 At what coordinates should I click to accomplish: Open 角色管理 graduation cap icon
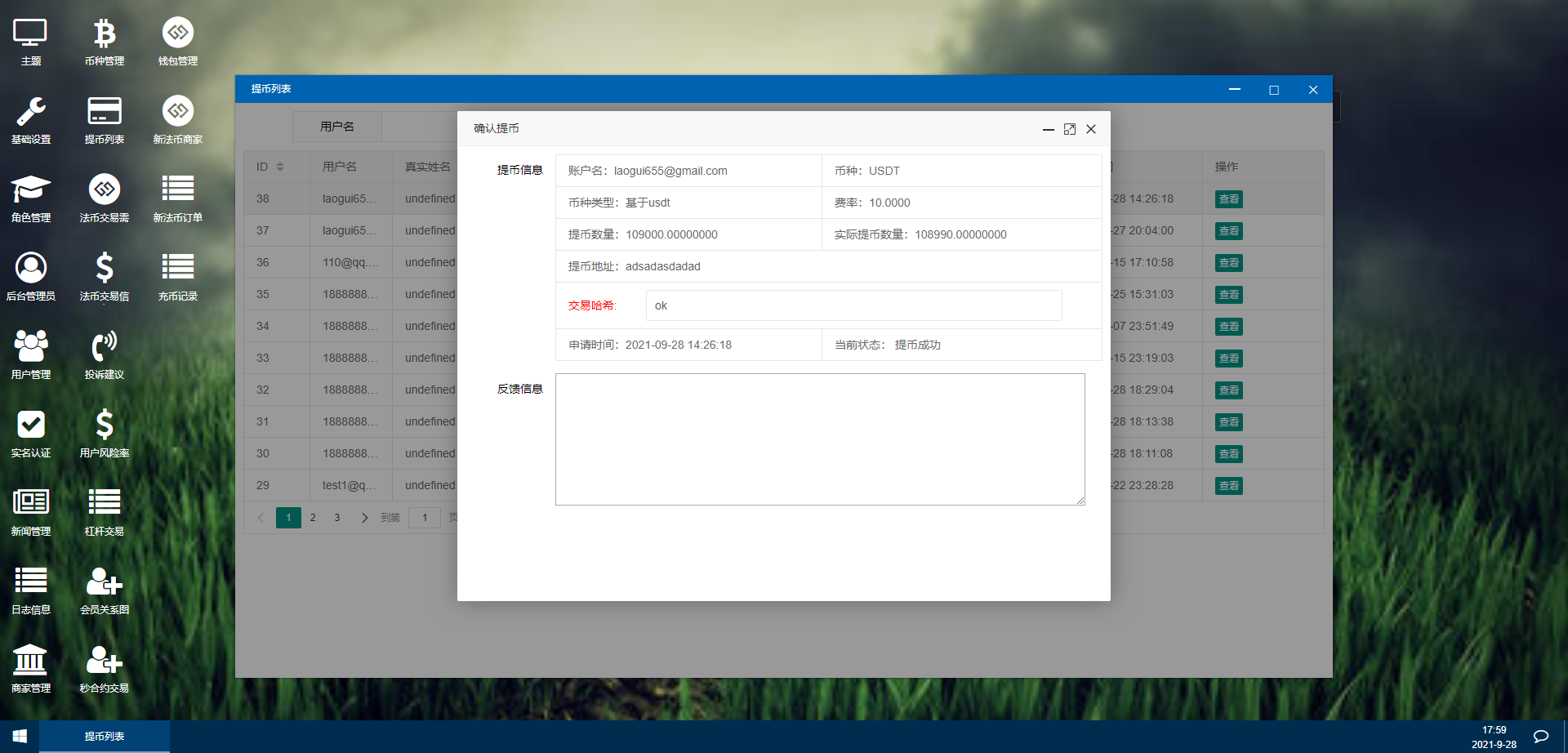click(x=31, y=198)
